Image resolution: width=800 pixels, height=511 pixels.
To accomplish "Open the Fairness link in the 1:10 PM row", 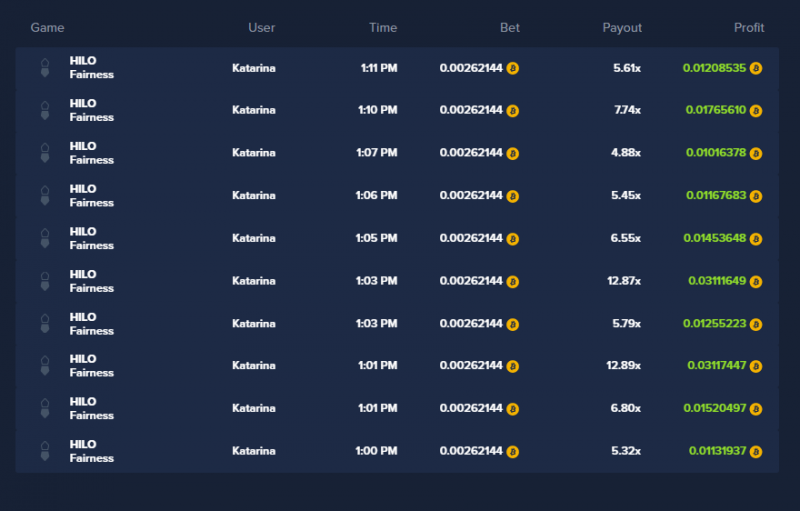I will pyautogui.click(x=92, y=118).
